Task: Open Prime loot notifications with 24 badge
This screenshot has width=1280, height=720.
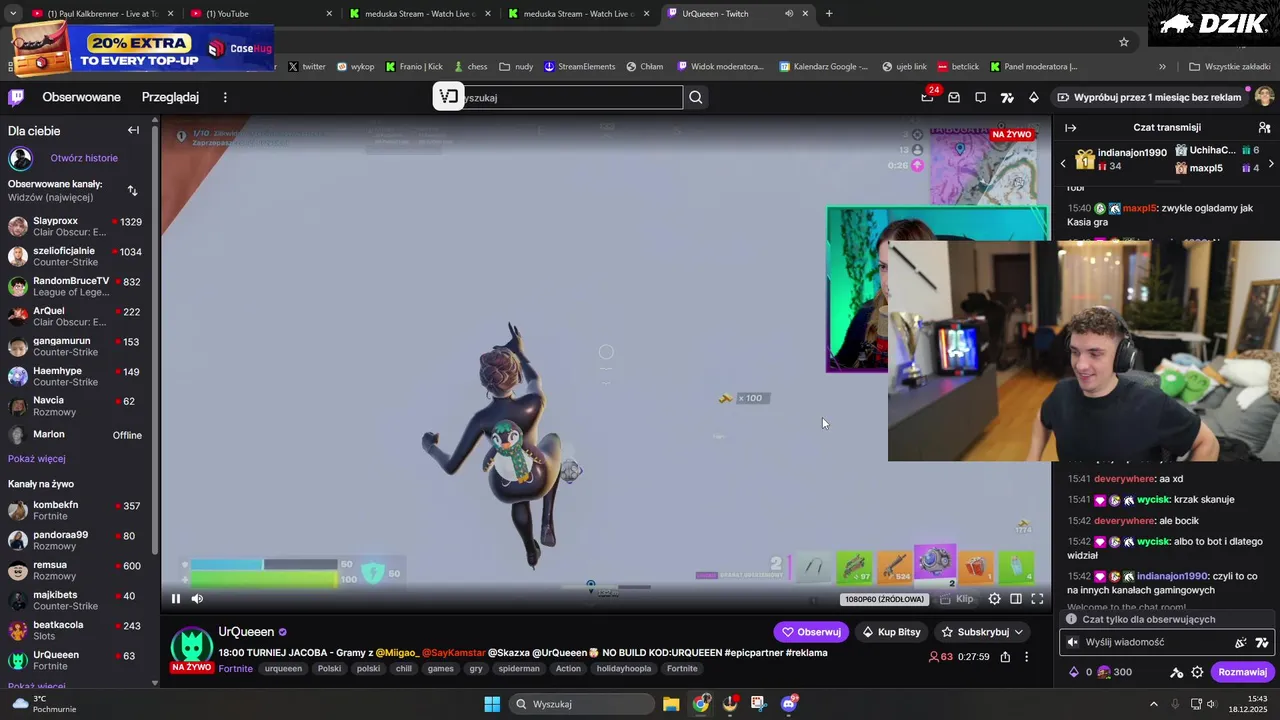Action: [x=927, y=97]
